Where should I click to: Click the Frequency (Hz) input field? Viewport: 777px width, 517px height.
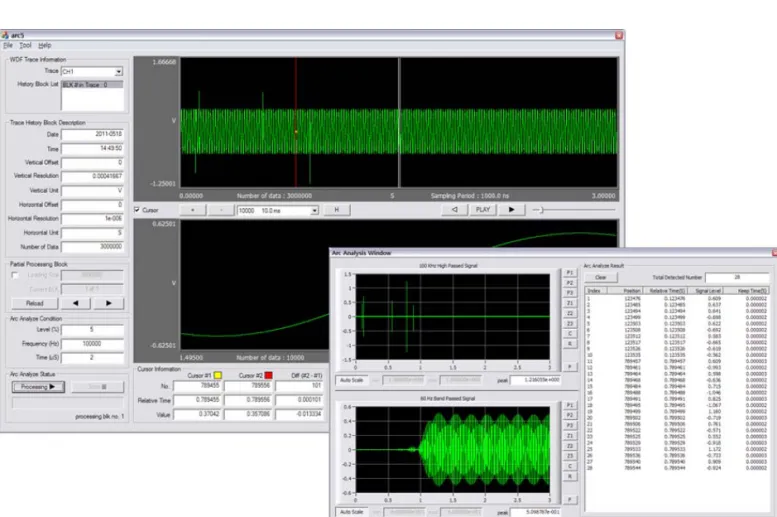click(92, 344)
